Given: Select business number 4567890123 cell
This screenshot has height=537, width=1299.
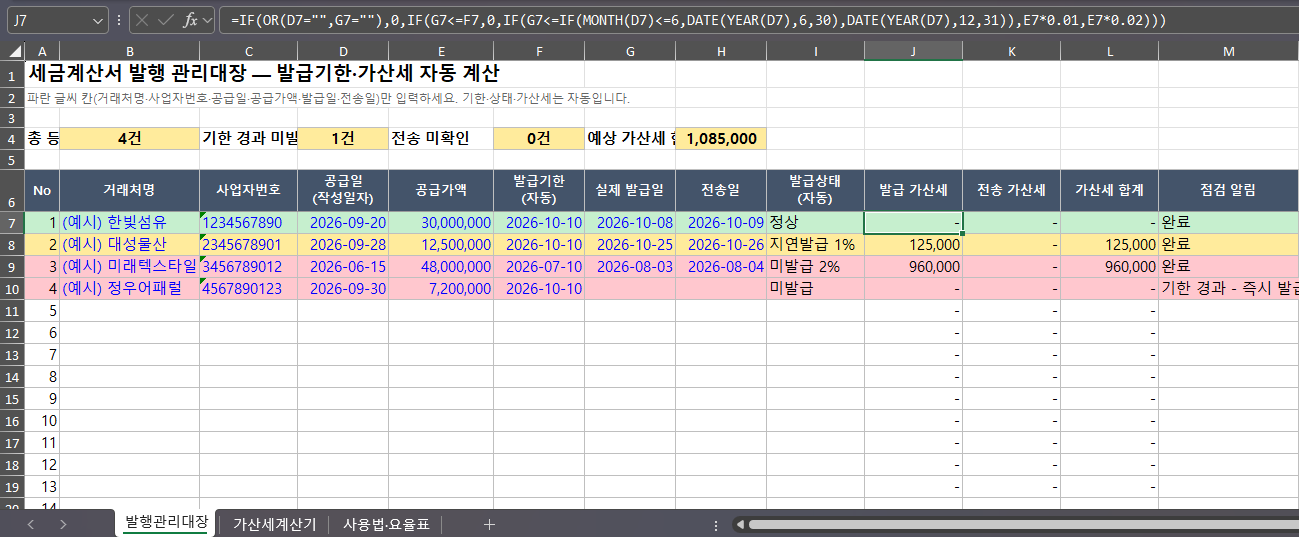Looking at the screenshot, I should pos(248,288).
